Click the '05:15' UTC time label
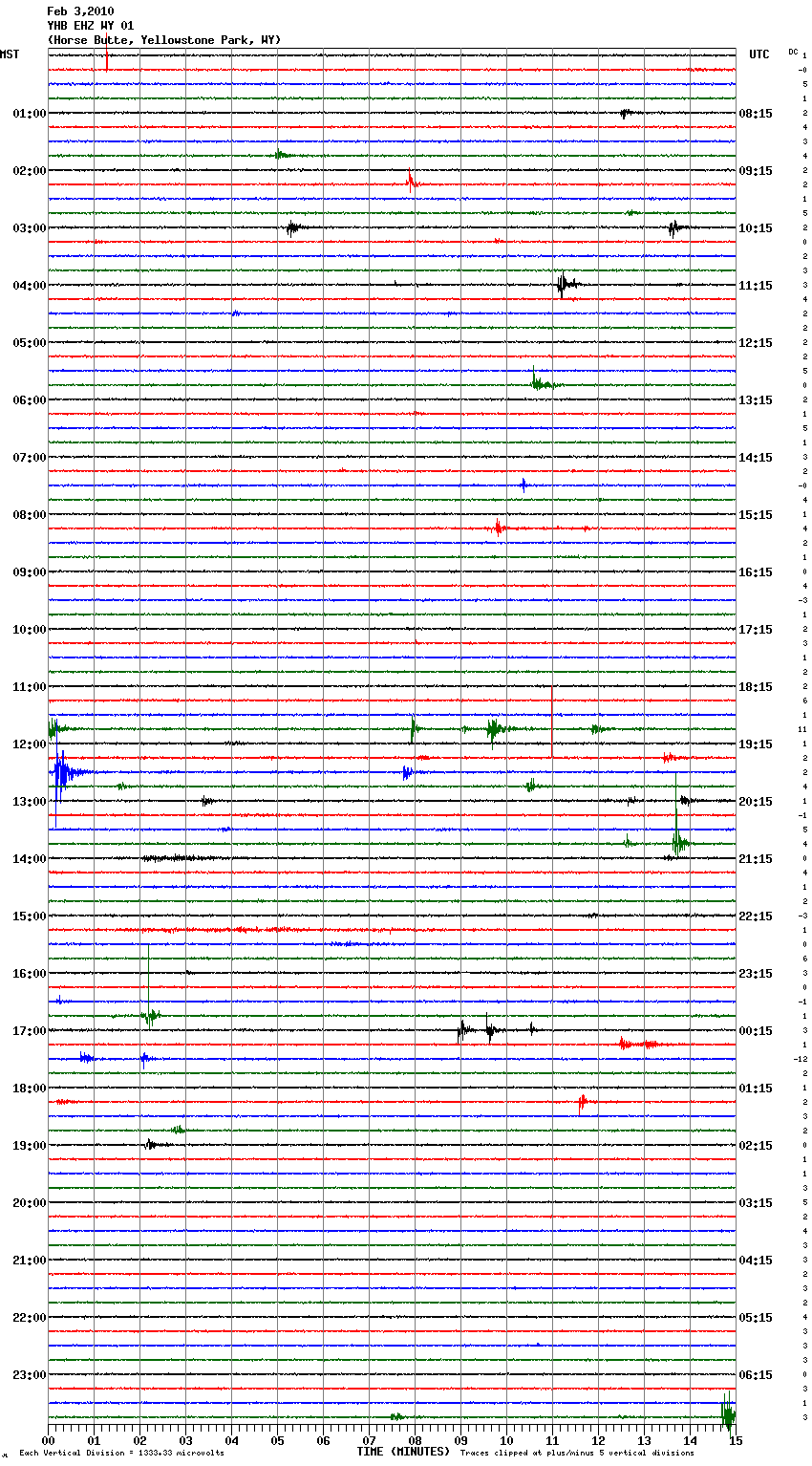The height and width of the screenshot is (1466, 812). pos(756,1318)
